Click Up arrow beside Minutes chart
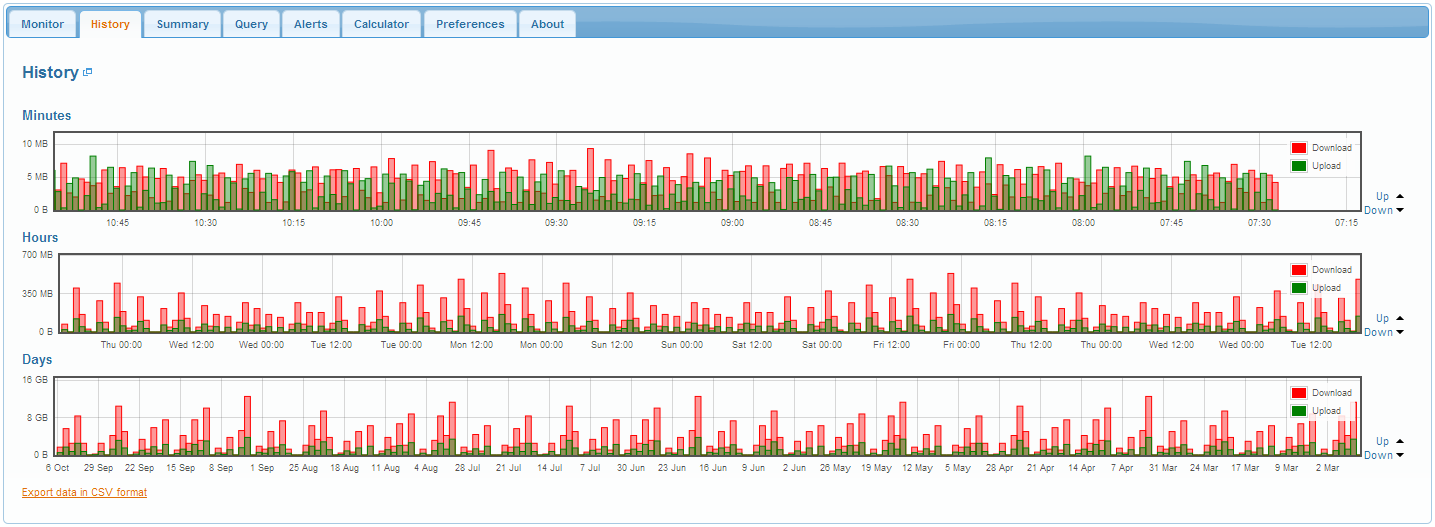1435x527 pixels. pos(1399,196)
